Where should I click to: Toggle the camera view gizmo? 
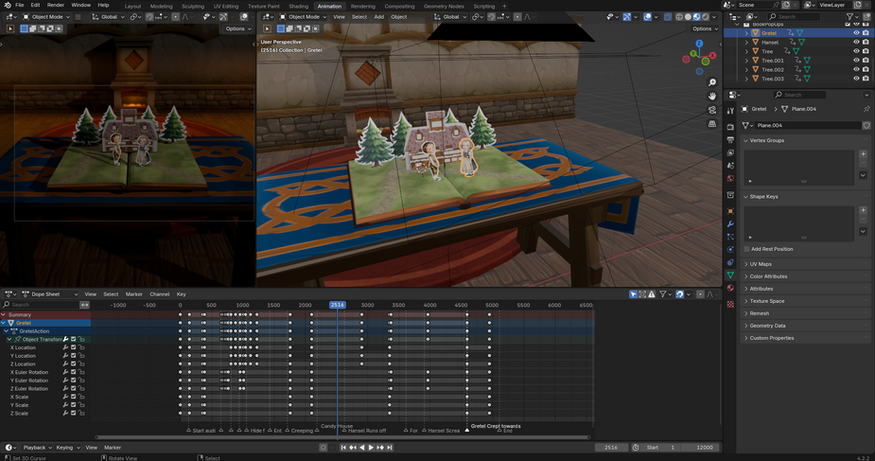(712, 110)
